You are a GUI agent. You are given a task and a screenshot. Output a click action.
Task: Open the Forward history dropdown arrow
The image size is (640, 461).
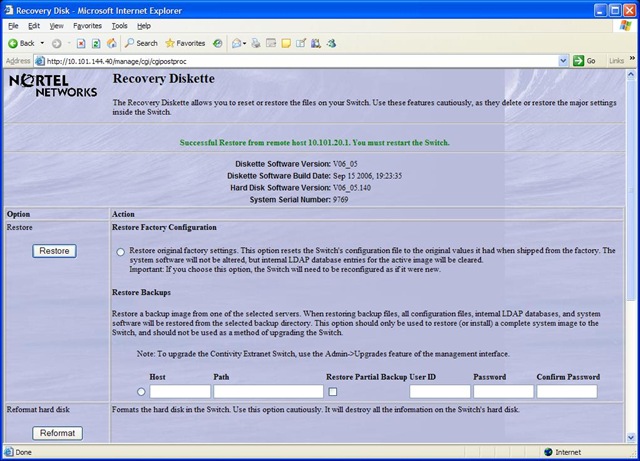click(69, 43)
